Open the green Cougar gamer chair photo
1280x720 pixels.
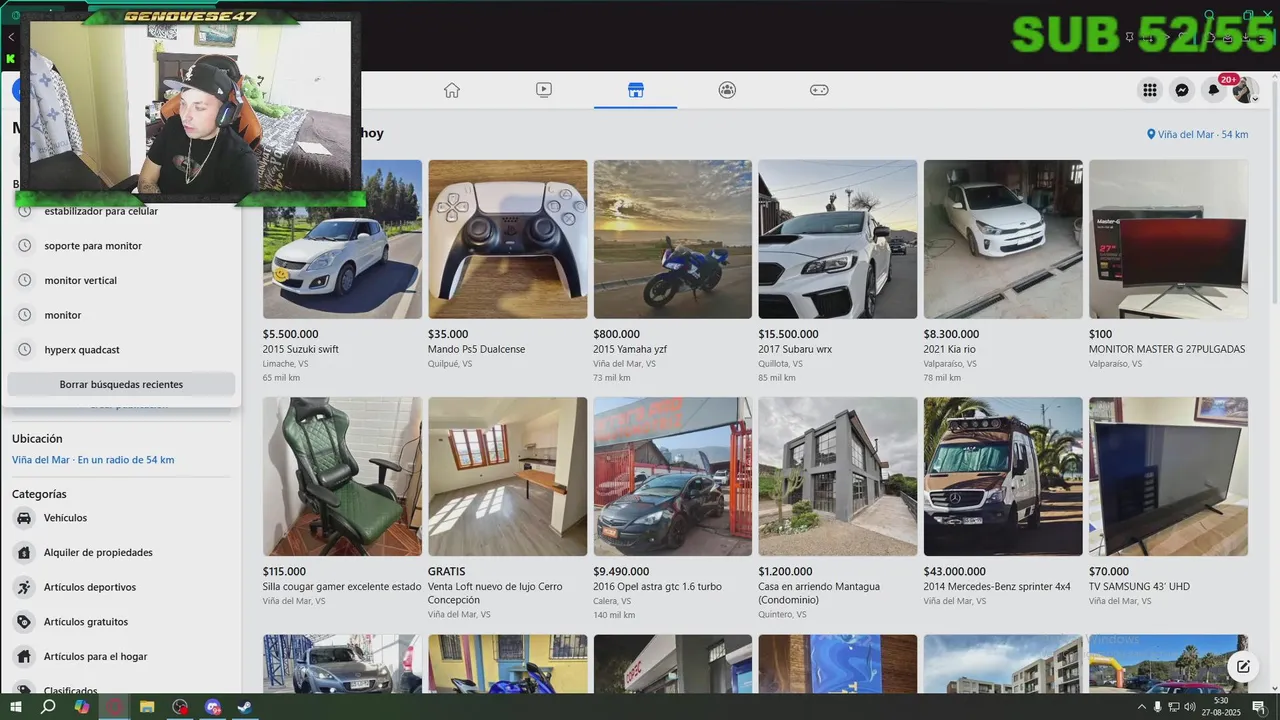[x=342, y=476]
